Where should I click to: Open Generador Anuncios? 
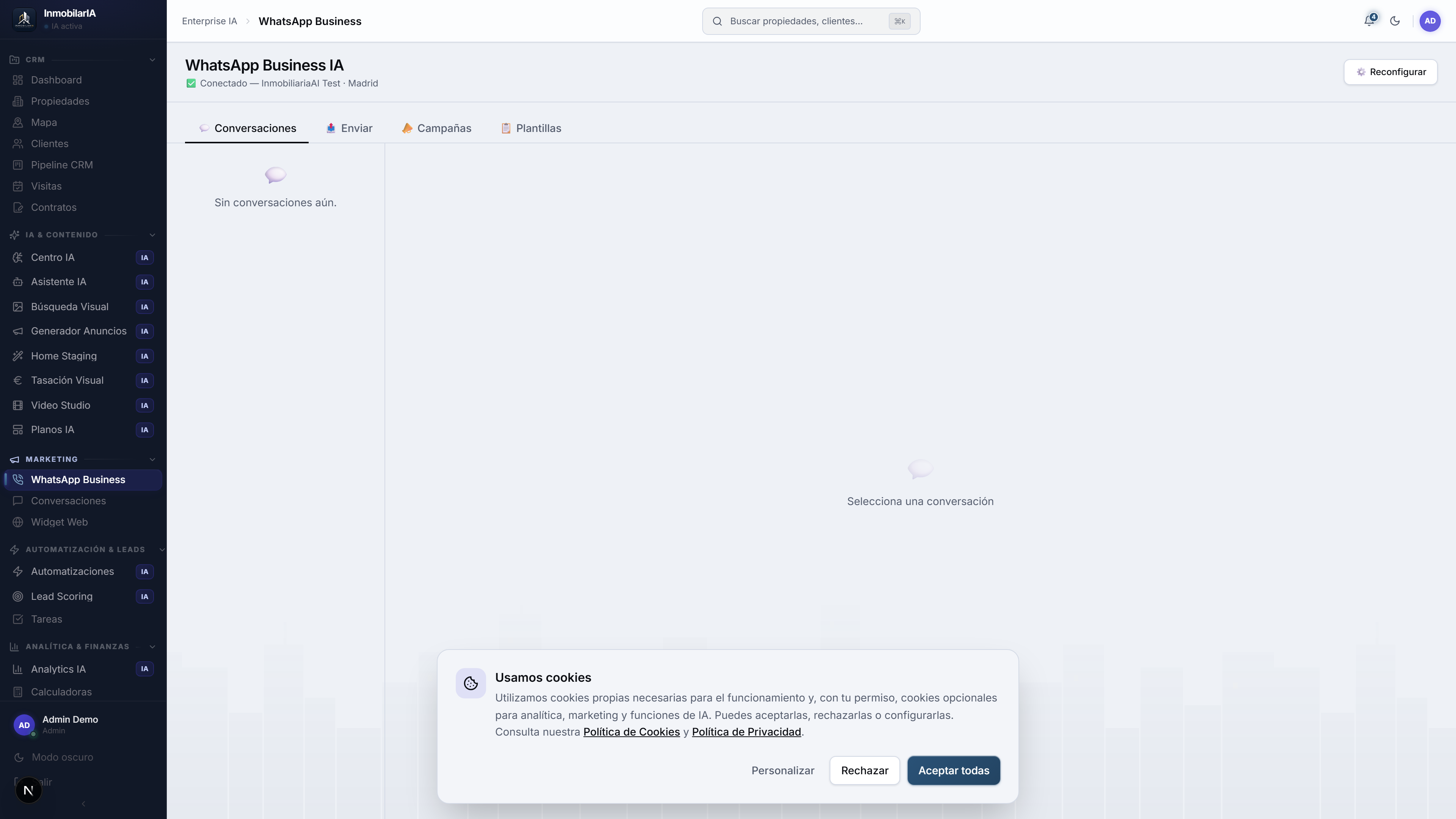pyautogui.click(x=83, y=331)
